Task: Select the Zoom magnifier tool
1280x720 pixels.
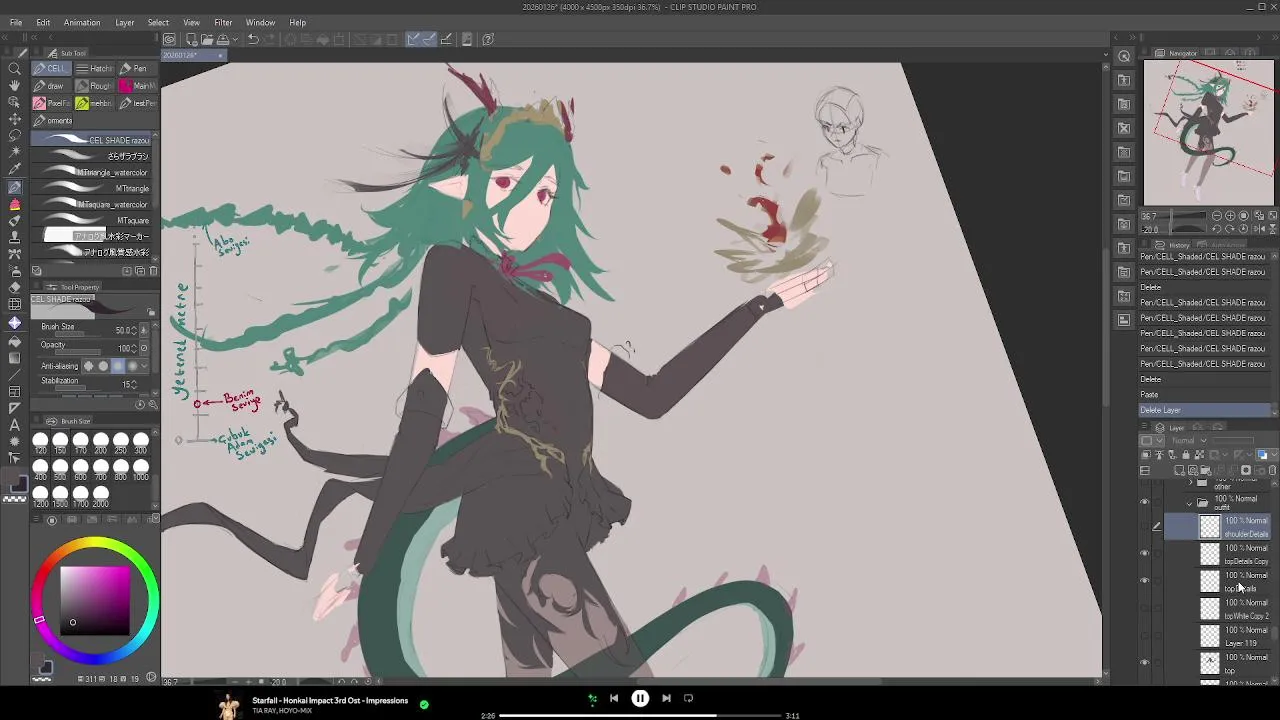Action: 14,69
